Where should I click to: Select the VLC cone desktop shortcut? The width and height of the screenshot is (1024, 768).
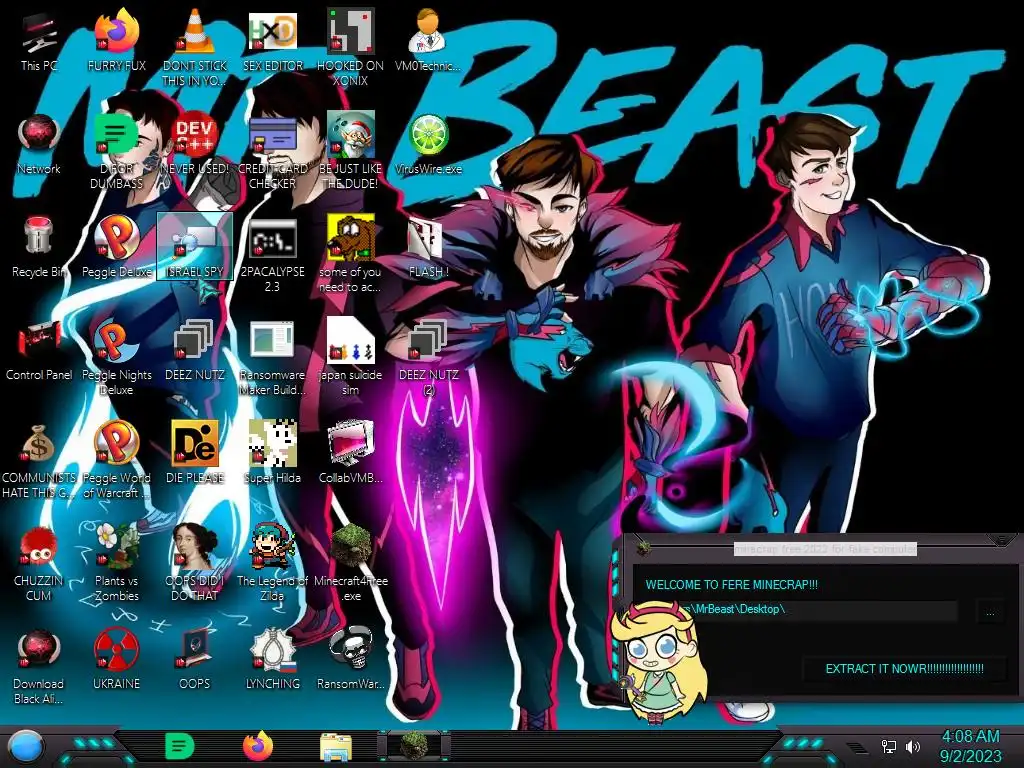click(195, 48)
